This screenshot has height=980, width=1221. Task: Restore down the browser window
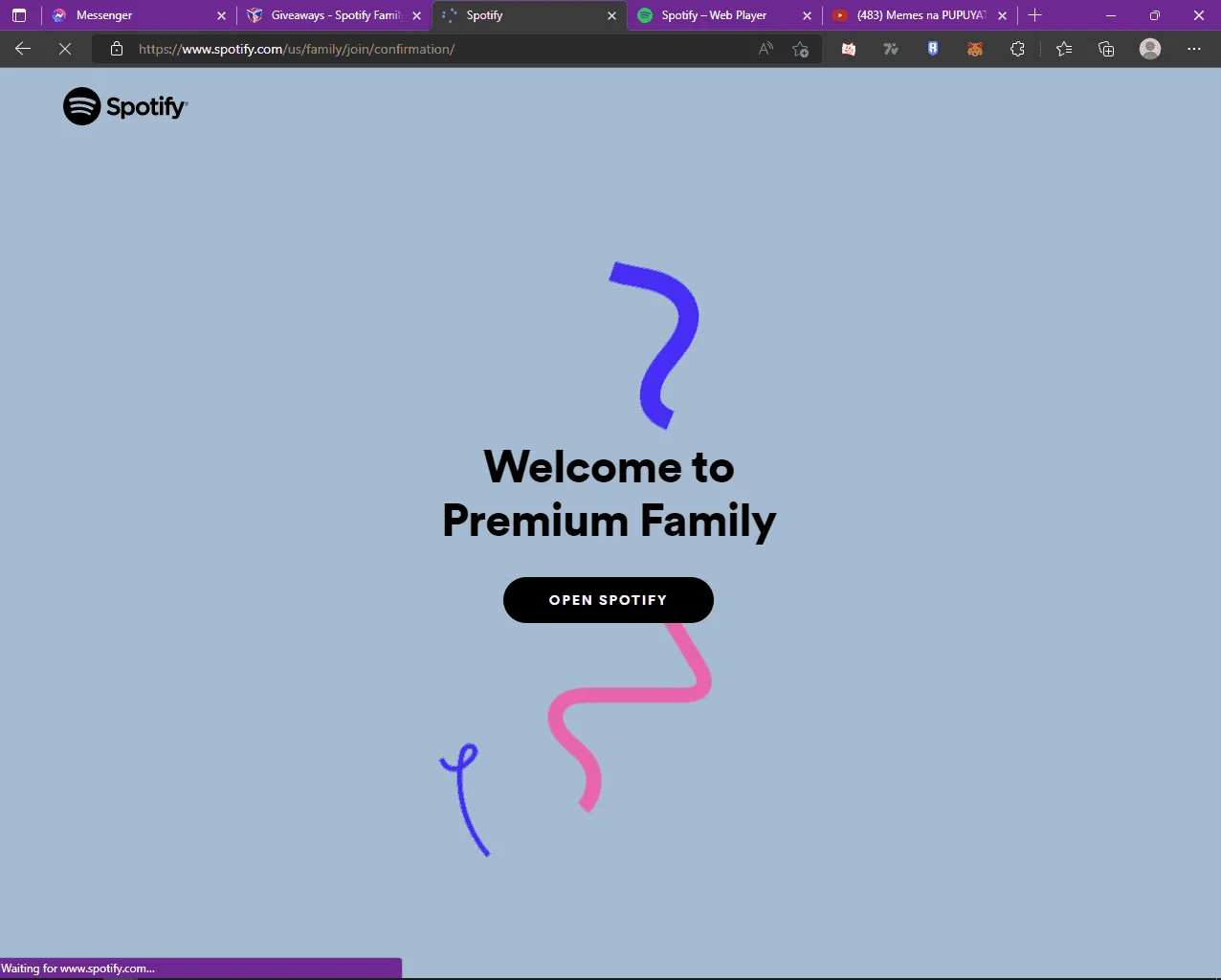1155,15
